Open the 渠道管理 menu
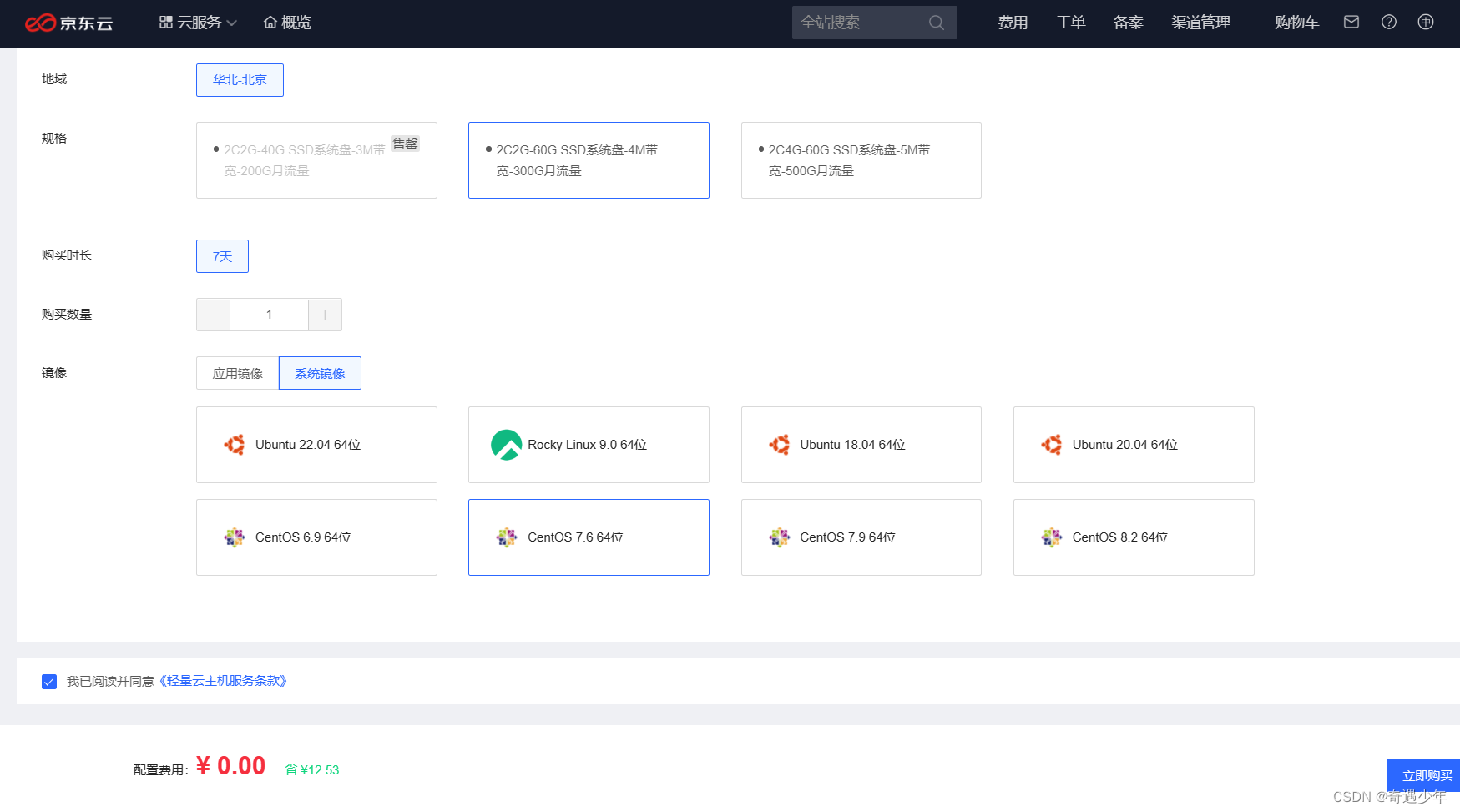The width and height of the screenshot is (1460, 812). pos(1200,23)
